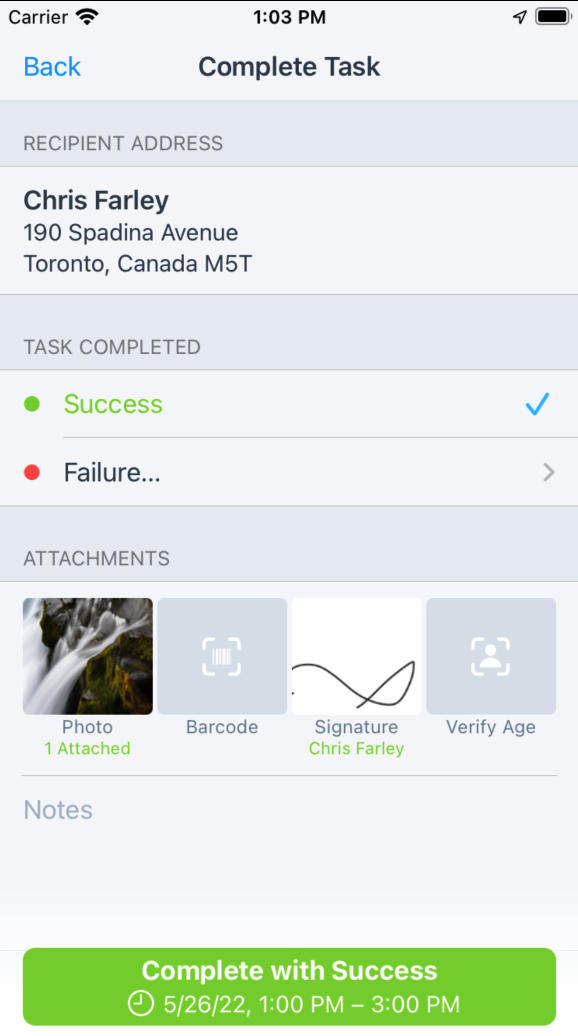The height and width of the screenshot is (1036, 578).
Task: Tap the Wi-Fi icon in status bar
Action: pyautogui.click(x=87, y=17)
